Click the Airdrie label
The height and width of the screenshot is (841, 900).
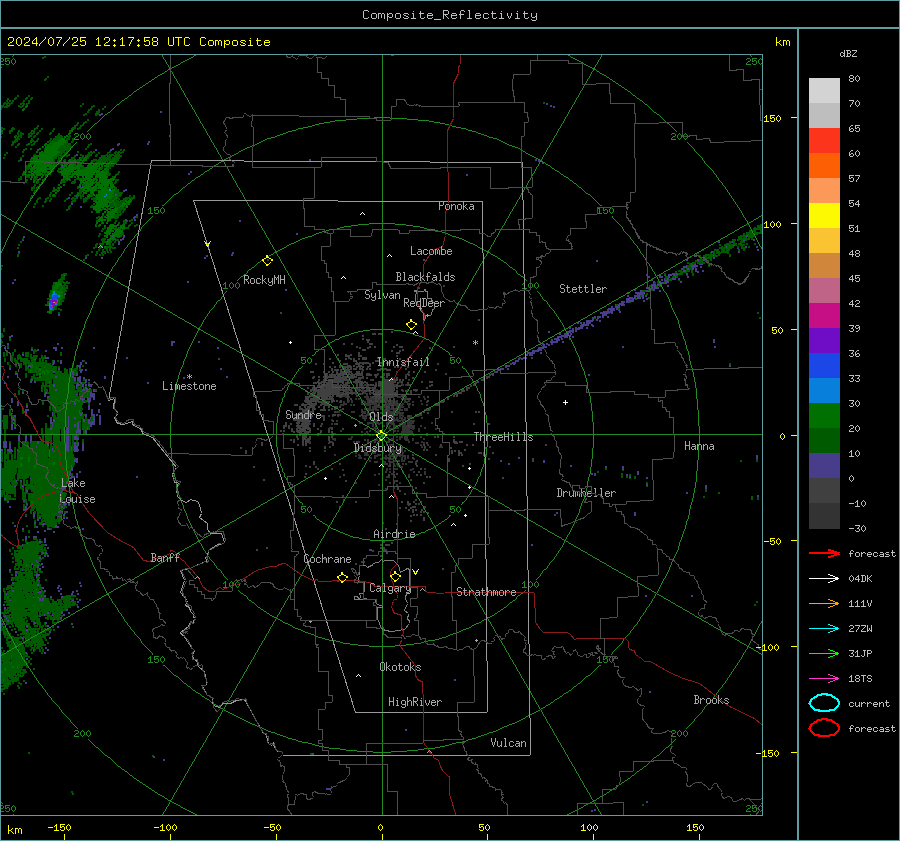394,534
